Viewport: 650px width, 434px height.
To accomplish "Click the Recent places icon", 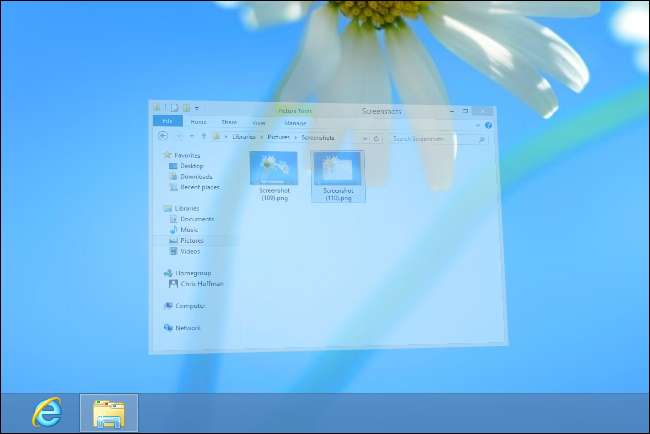I will click(x=173, y=187).
